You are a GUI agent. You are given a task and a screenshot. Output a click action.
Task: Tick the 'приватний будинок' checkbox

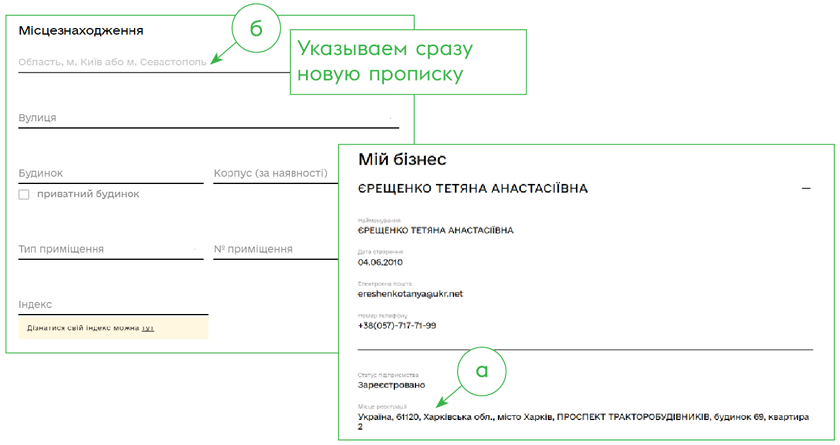[x=24, y=194]
